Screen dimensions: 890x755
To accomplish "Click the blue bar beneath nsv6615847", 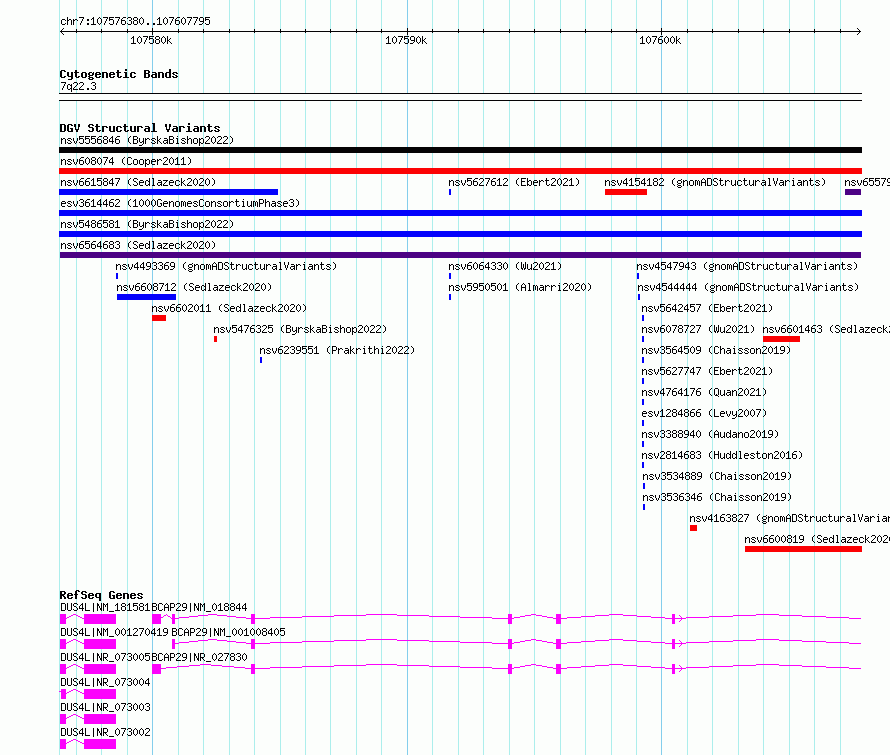I will click(169, 192).
